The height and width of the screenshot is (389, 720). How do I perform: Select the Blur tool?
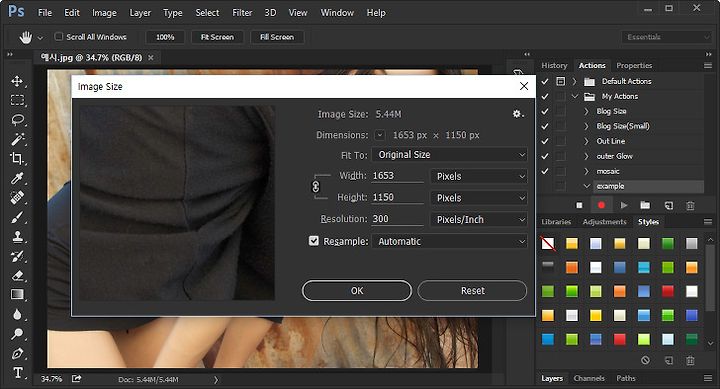17,315
